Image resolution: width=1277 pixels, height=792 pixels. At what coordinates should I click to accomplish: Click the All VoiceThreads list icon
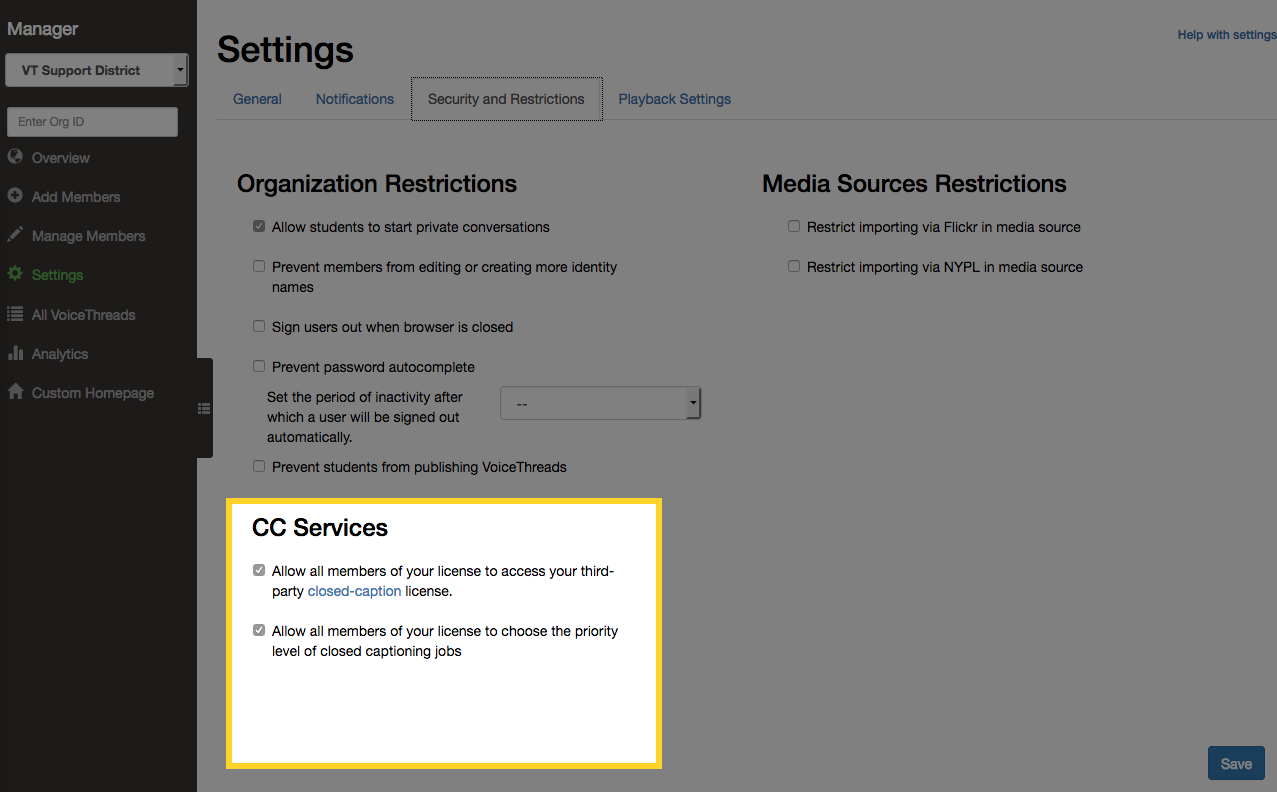click(15, 314)
